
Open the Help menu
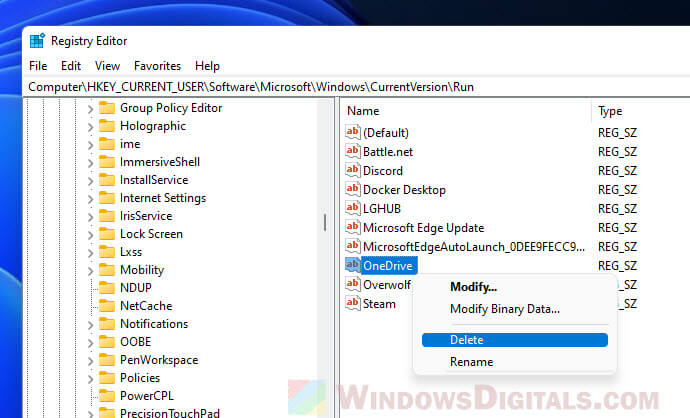207,66
